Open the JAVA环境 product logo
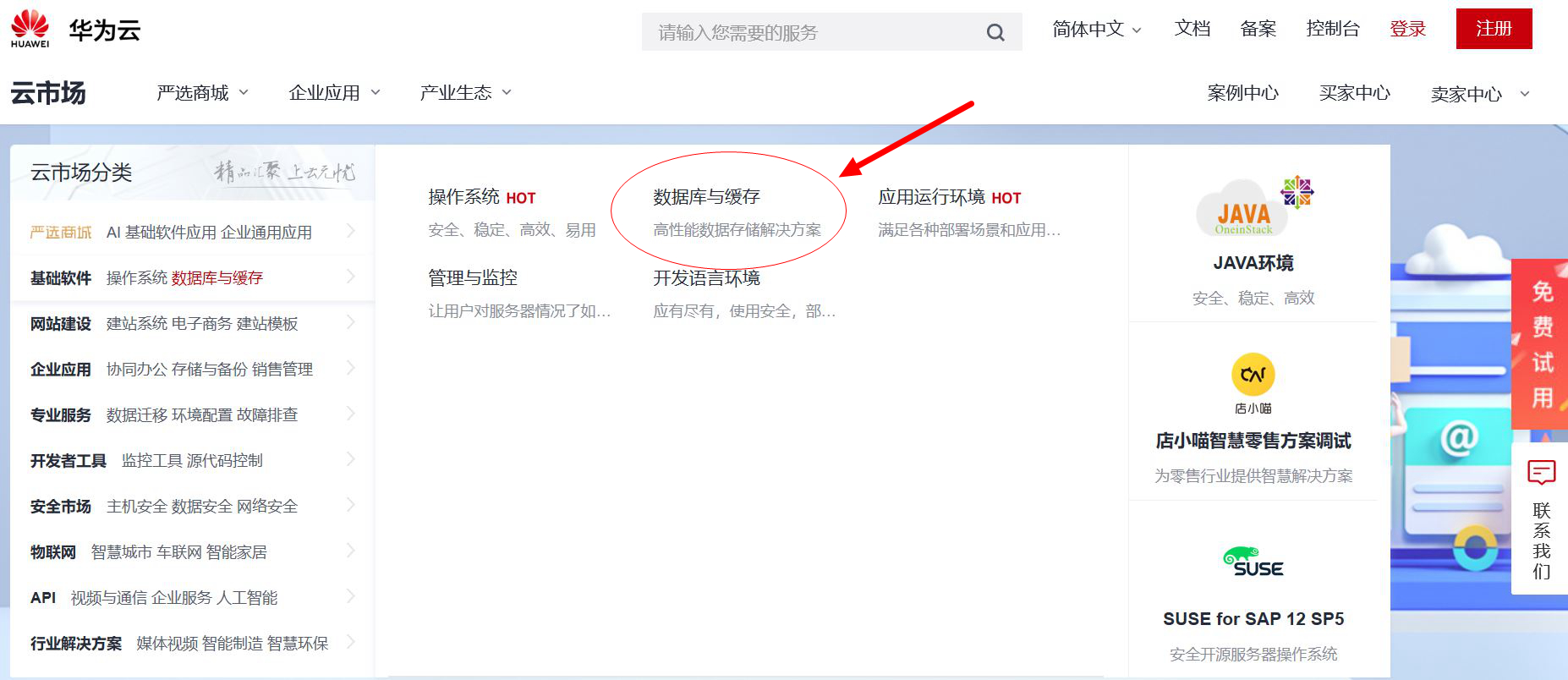 tap(1254, 206)
